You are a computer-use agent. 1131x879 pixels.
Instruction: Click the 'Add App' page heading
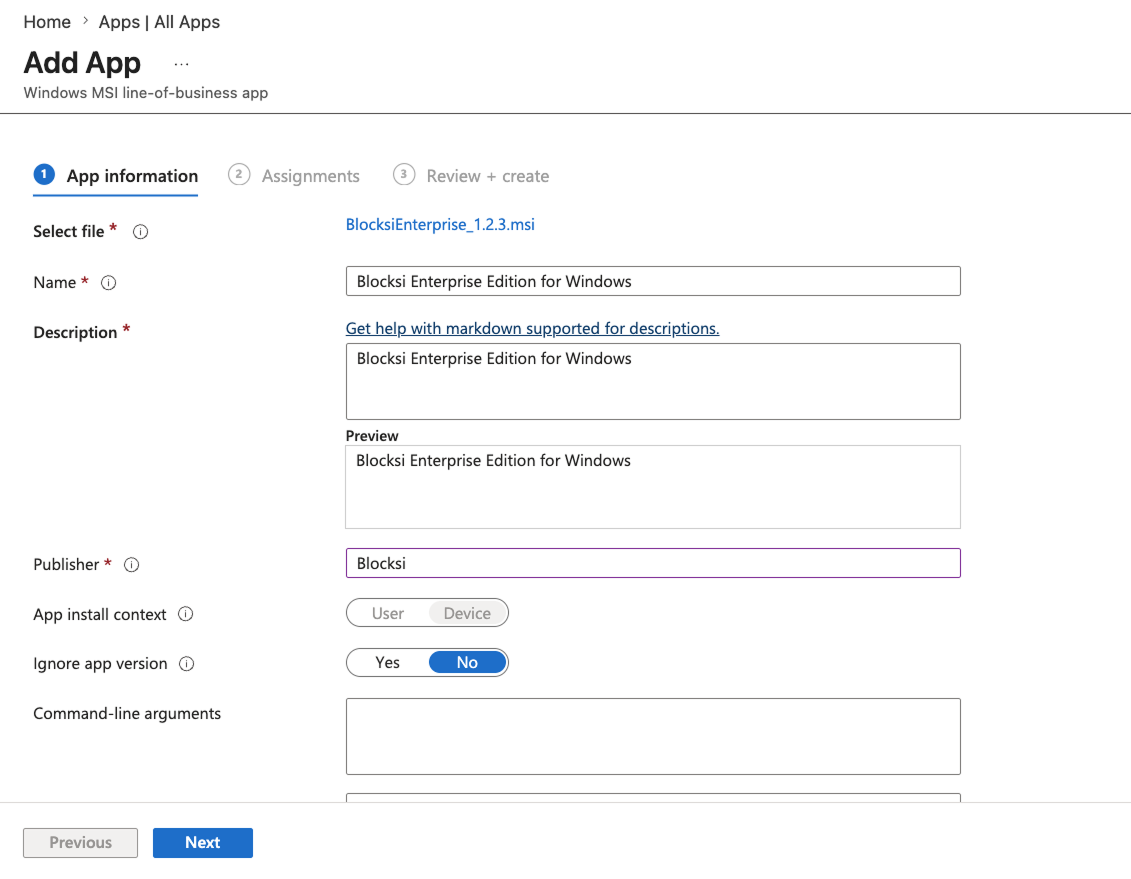(x=82, y=63)
